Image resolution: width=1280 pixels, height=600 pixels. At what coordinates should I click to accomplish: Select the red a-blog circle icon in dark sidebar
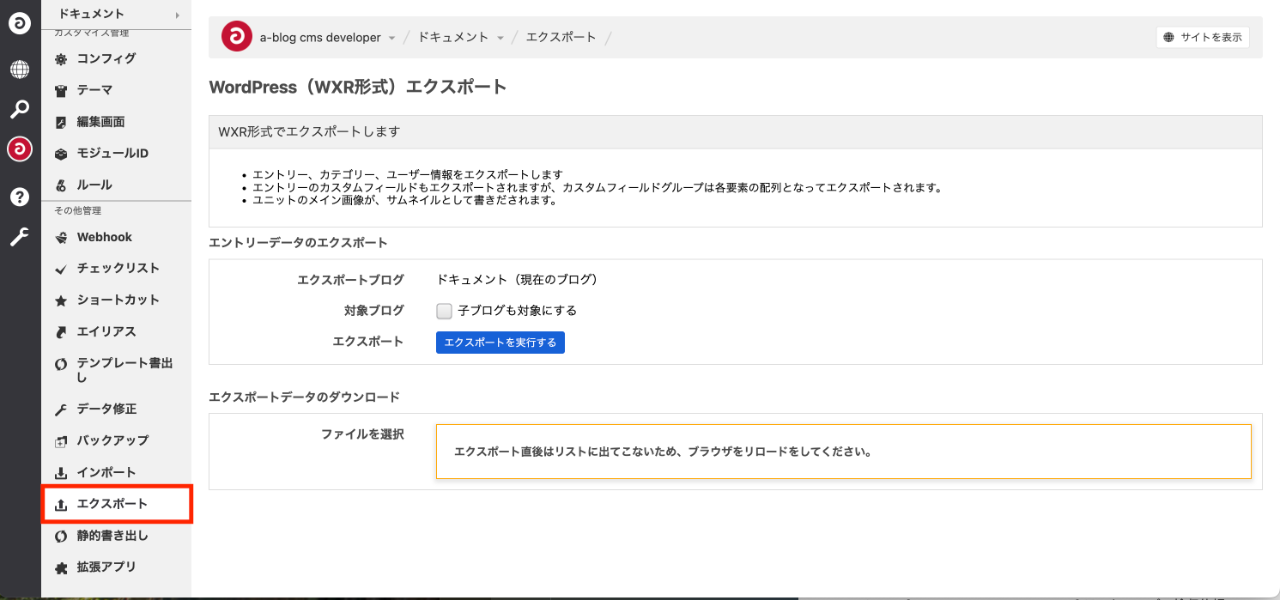(x=20, y=149)
